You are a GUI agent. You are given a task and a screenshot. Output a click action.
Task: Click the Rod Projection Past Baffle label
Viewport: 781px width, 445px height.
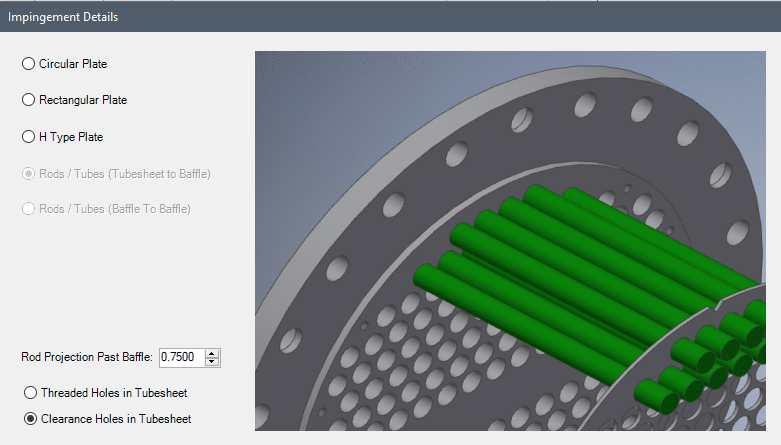tap(87, 357)
